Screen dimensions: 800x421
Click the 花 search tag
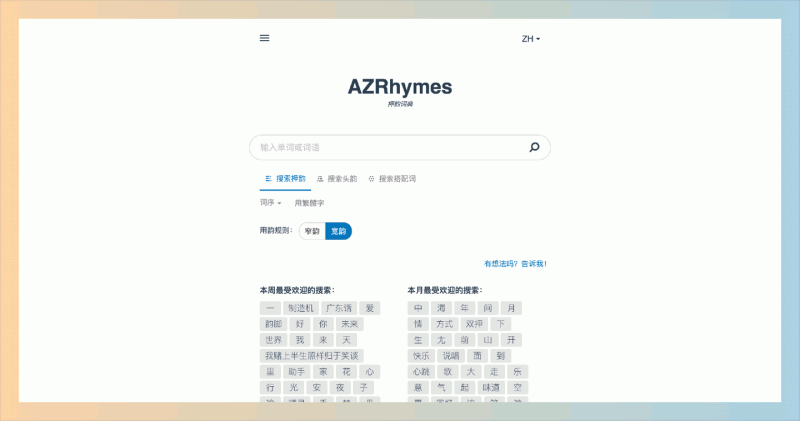(346, 372)
